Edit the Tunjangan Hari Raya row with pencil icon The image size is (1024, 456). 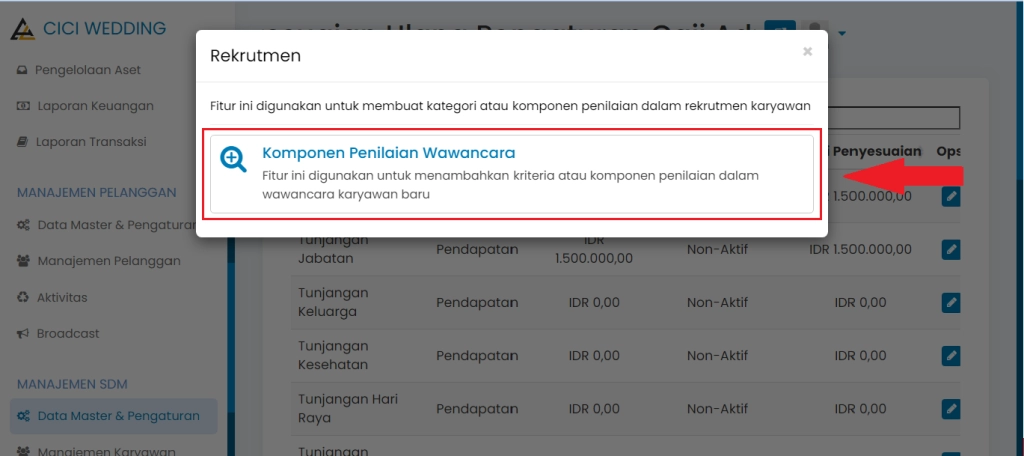(951, 409)
